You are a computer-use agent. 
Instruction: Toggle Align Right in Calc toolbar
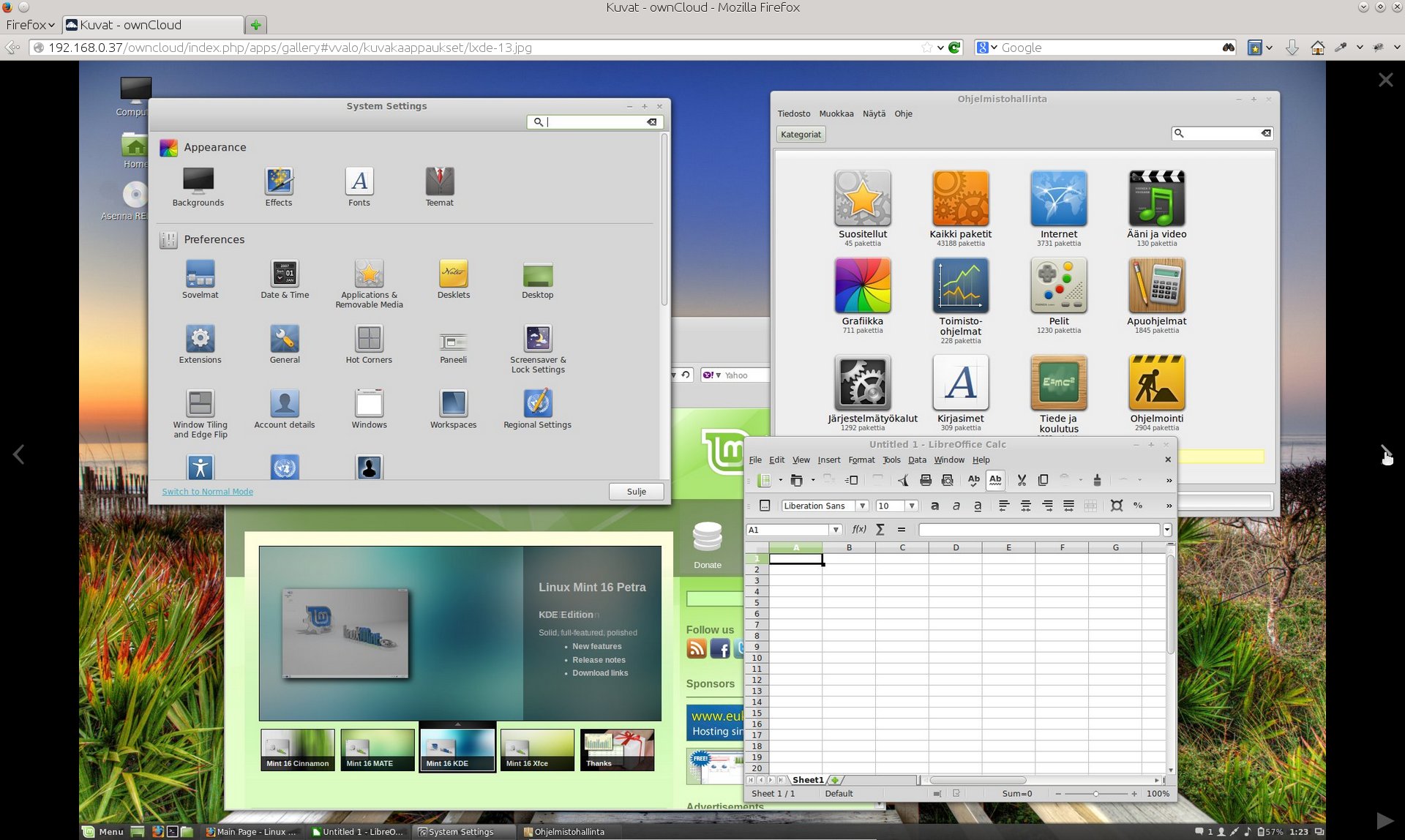[1048, 506]
